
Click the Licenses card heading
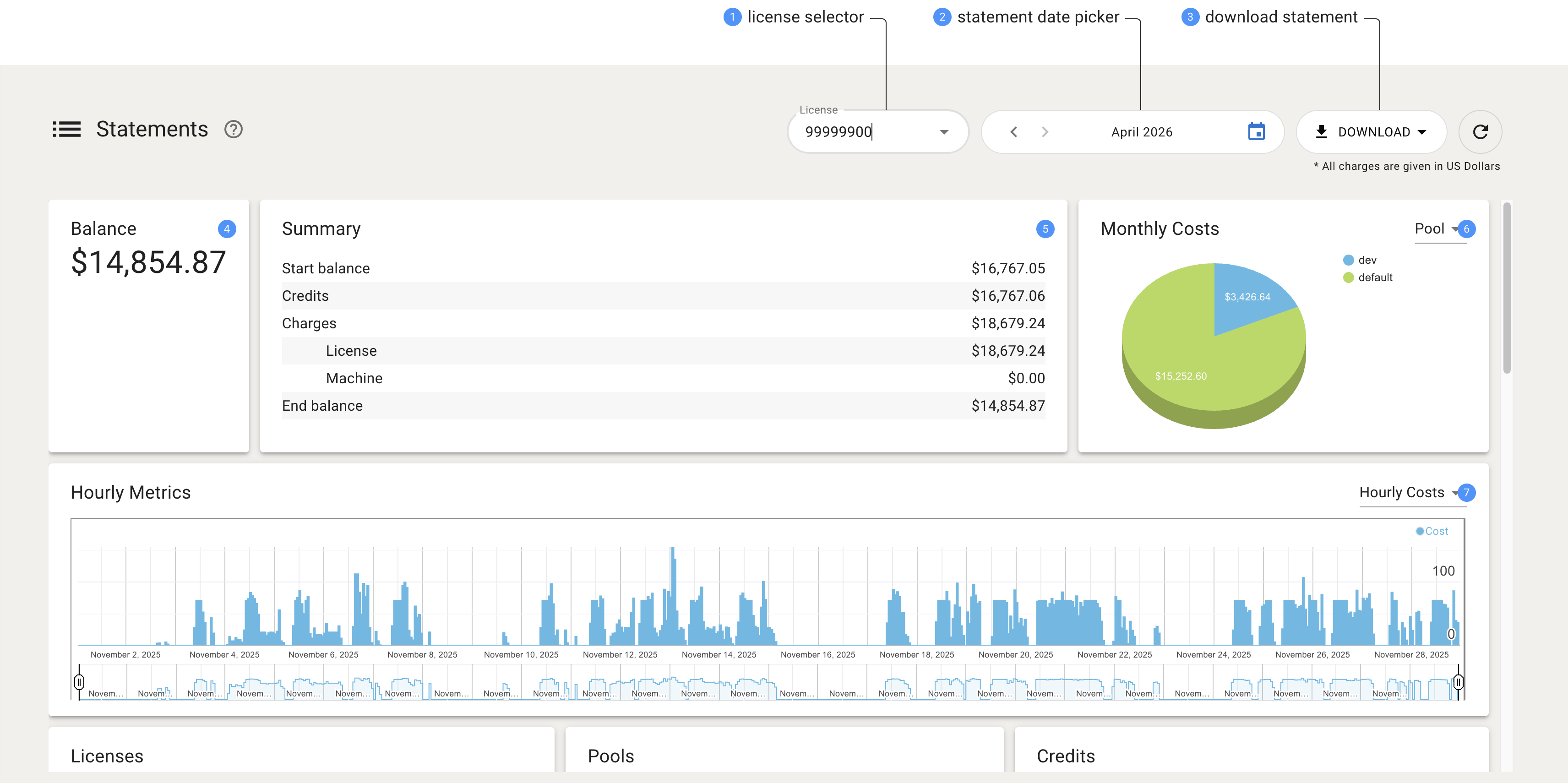(x=107, y=756)
